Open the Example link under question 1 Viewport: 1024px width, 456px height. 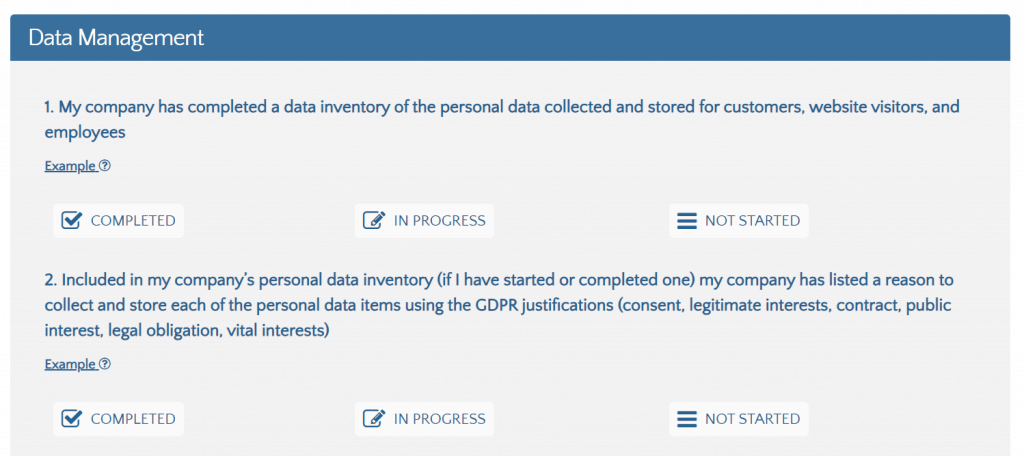71,166
